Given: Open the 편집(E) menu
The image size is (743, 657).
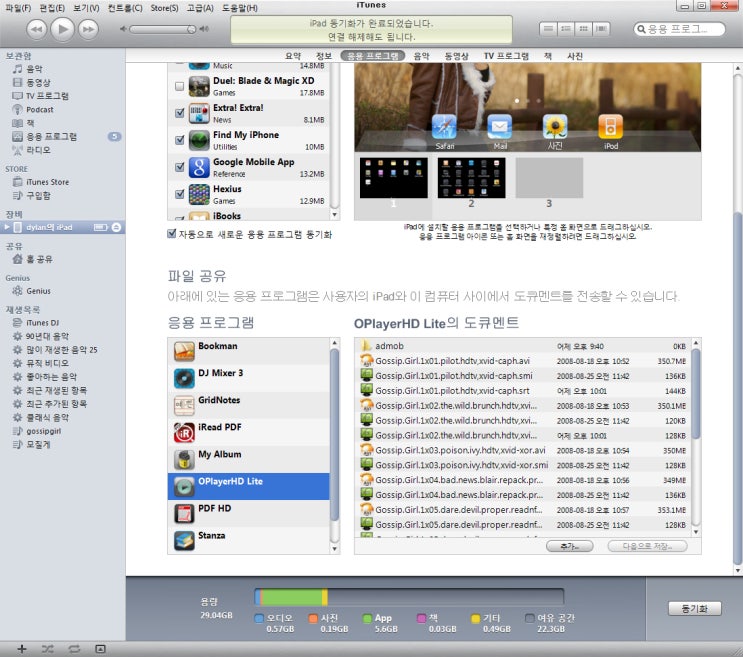Looking at the screenshot, I should tap(52, 8).
